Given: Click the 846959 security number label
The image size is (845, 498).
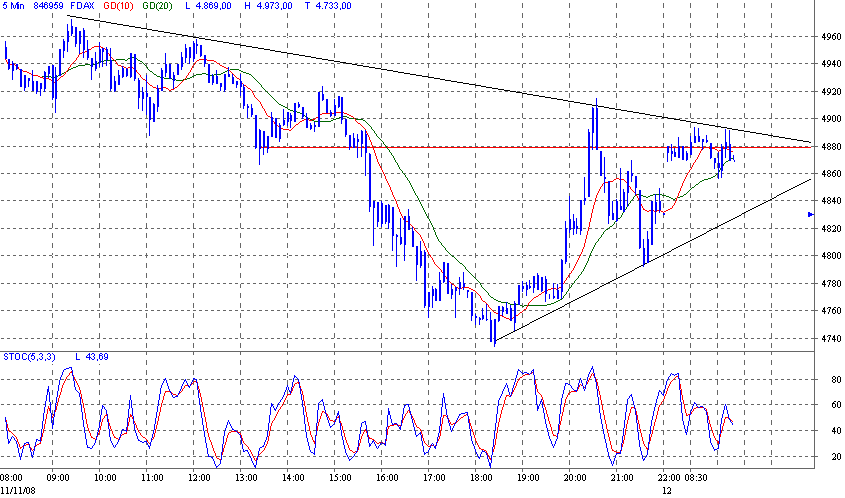Looking at the screenshot, I should coord(48,6).
